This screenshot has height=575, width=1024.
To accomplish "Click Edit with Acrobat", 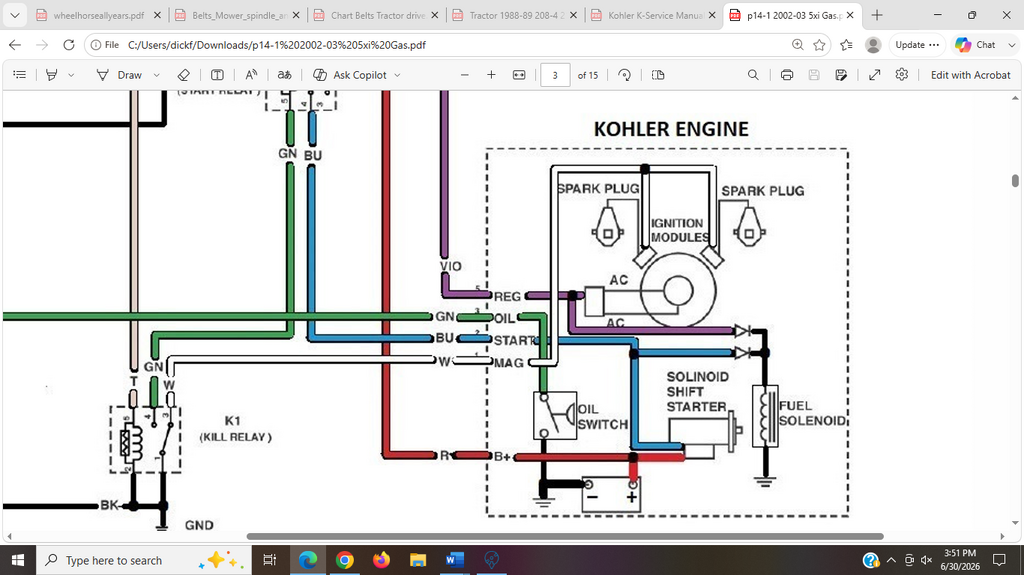I will click(970, 75).
